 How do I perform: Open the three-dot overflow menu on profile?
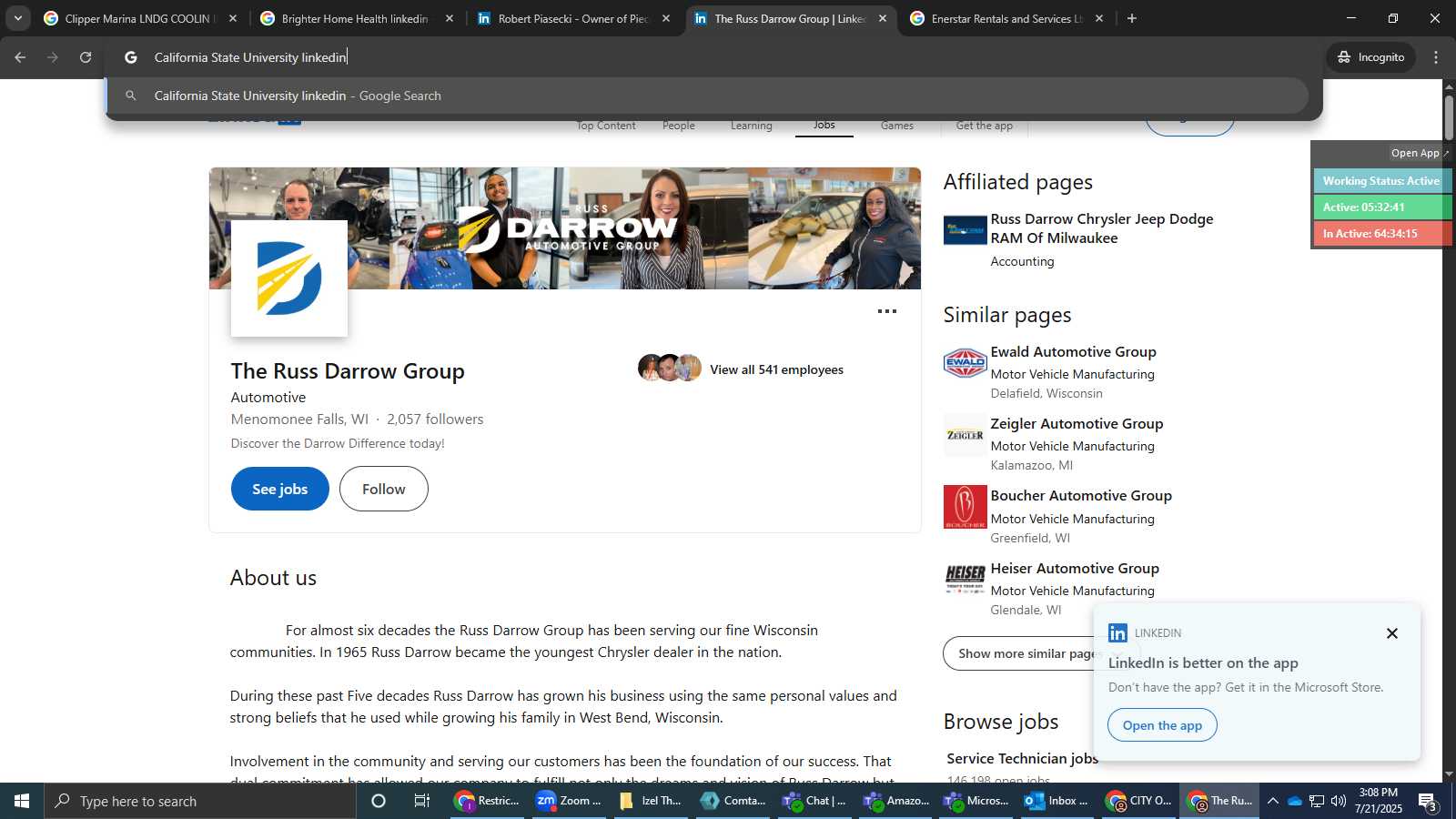(x=887, y=311)
